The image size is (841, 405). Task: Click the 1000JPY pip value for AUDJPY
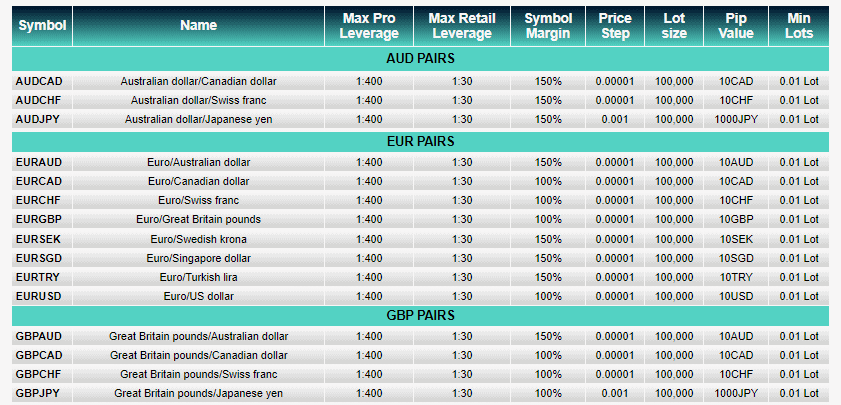[736, 119]
